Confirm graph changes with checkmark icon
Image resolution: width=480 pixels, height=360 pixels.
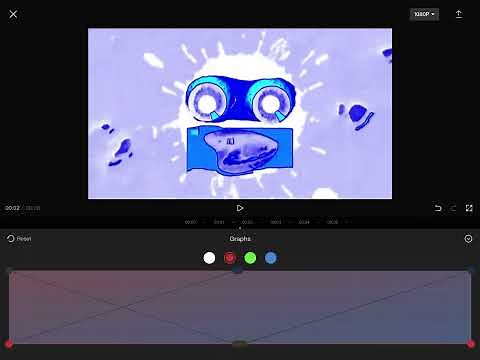[468, 239]
